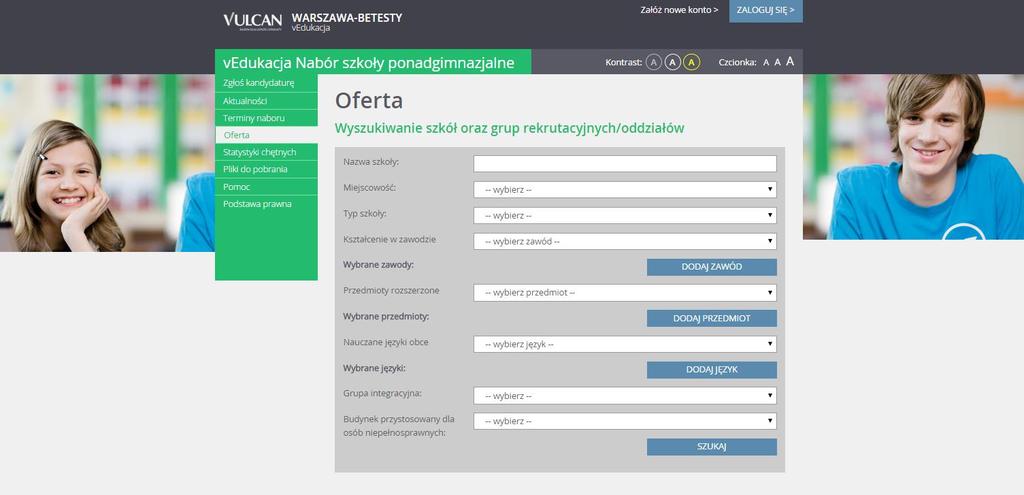Open Statystyki chętnych menu item
Viewport: 1024px width, 495px height.
266,152
